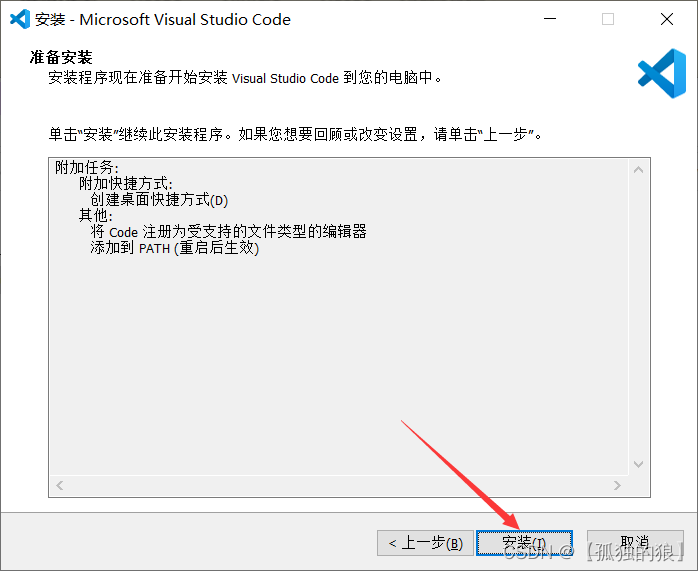Click the summary box scroll up arrow
The height and width of the screenshot is (571, 698).
[x=638, y=170]
